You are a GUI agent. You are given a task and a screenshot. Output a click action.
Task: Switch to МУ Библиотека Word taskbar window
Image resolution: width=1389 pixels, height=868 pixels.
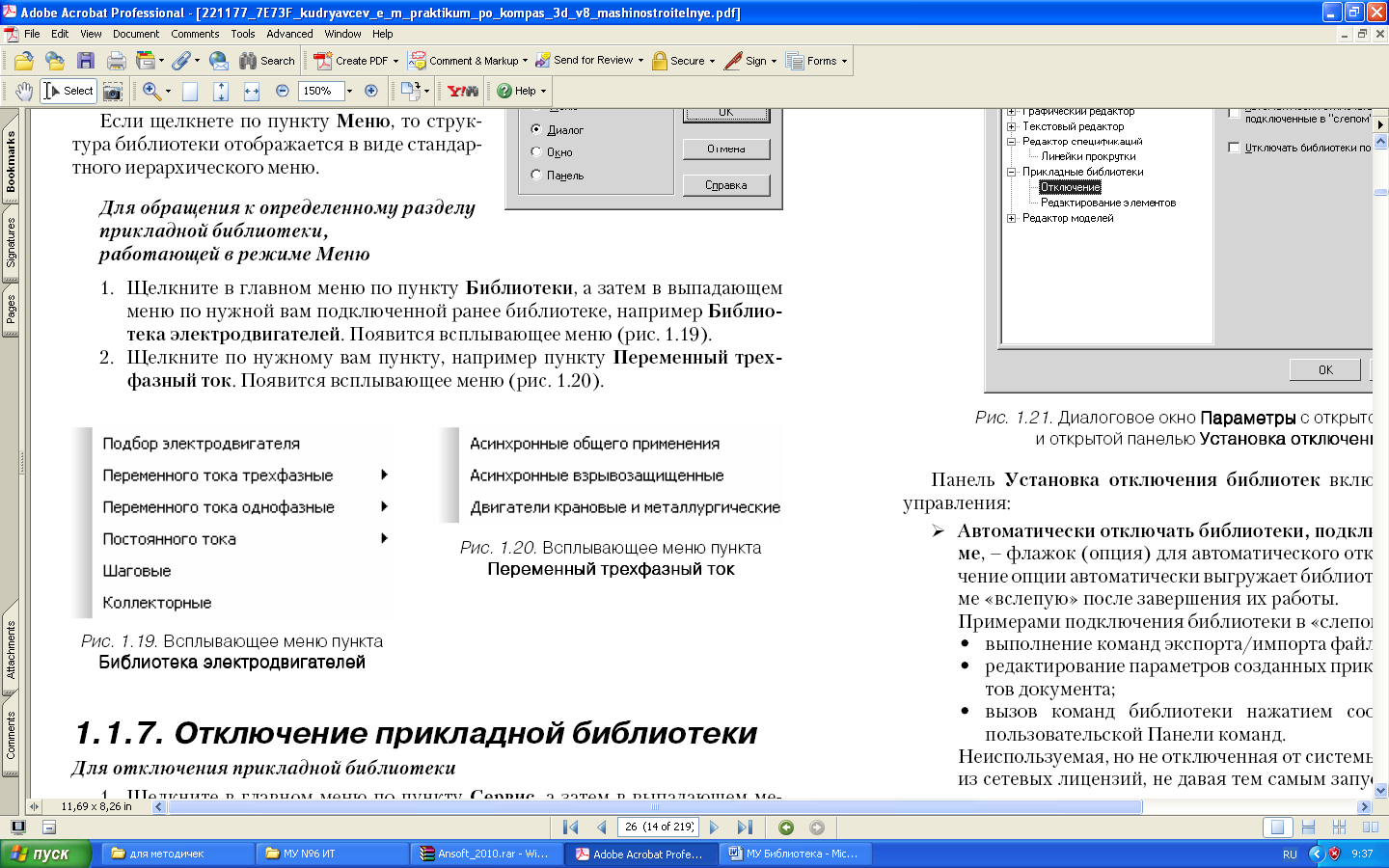click(796, 854)
